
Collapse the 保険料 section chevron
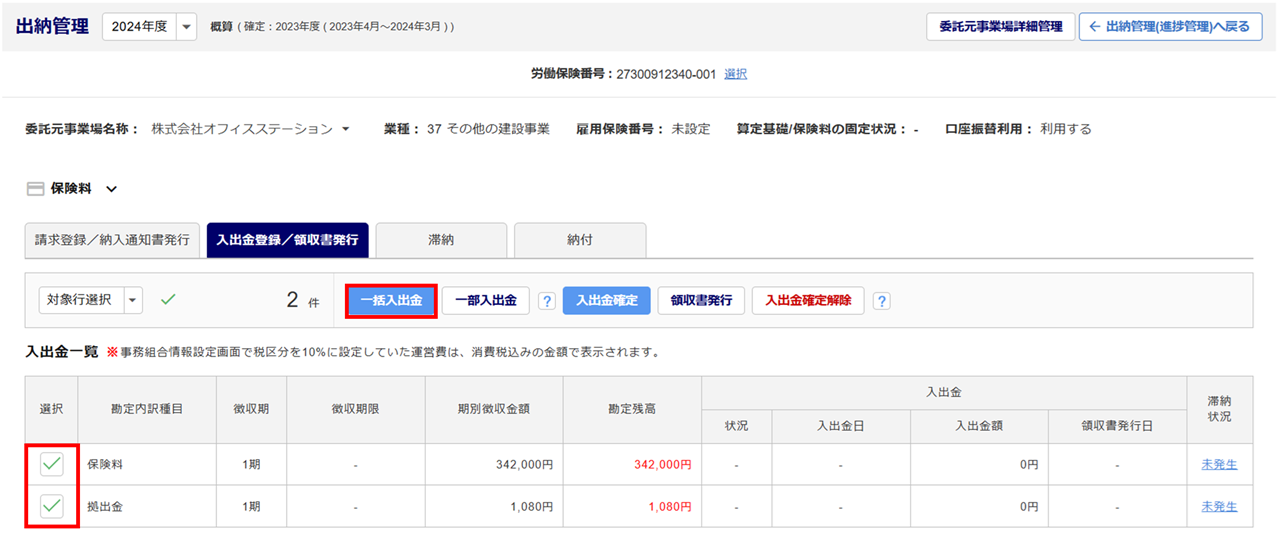[x=112, y=189]
